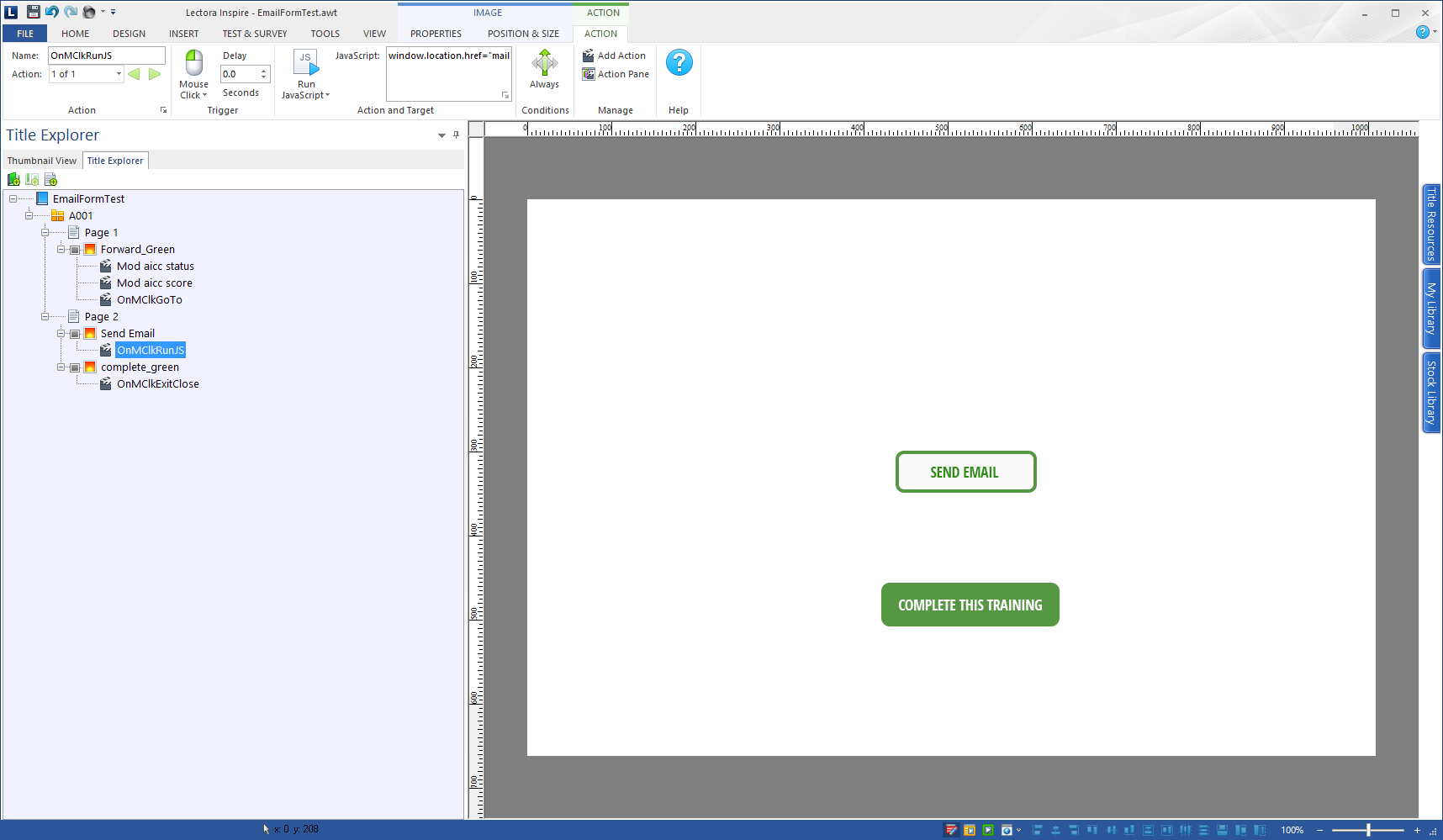
Task: Click the zoom slider handle in status bar
Action: (x=1368, y=830)
